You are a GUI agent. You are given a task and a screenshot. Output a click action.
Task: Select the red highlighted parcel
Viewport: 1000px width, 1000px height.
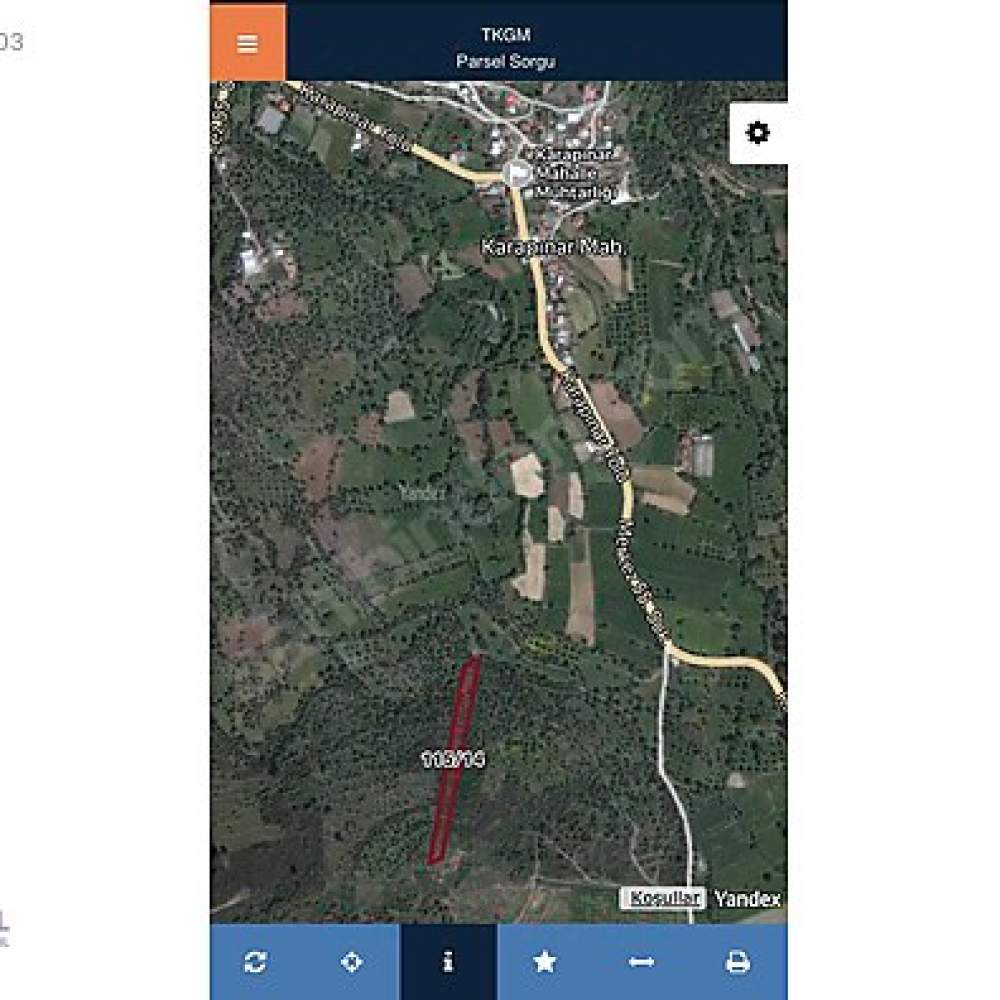pyautogui.click(x=454, y=759)
